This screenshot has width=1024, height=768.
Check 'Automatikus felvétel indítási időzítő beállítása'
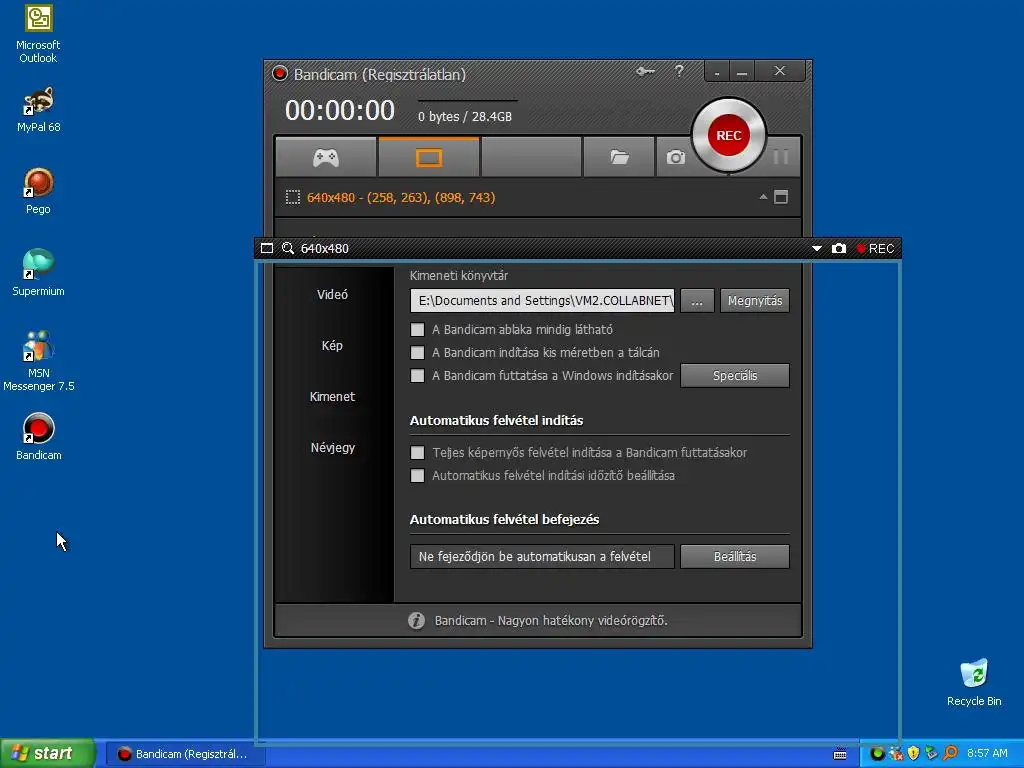click(417, 475)
